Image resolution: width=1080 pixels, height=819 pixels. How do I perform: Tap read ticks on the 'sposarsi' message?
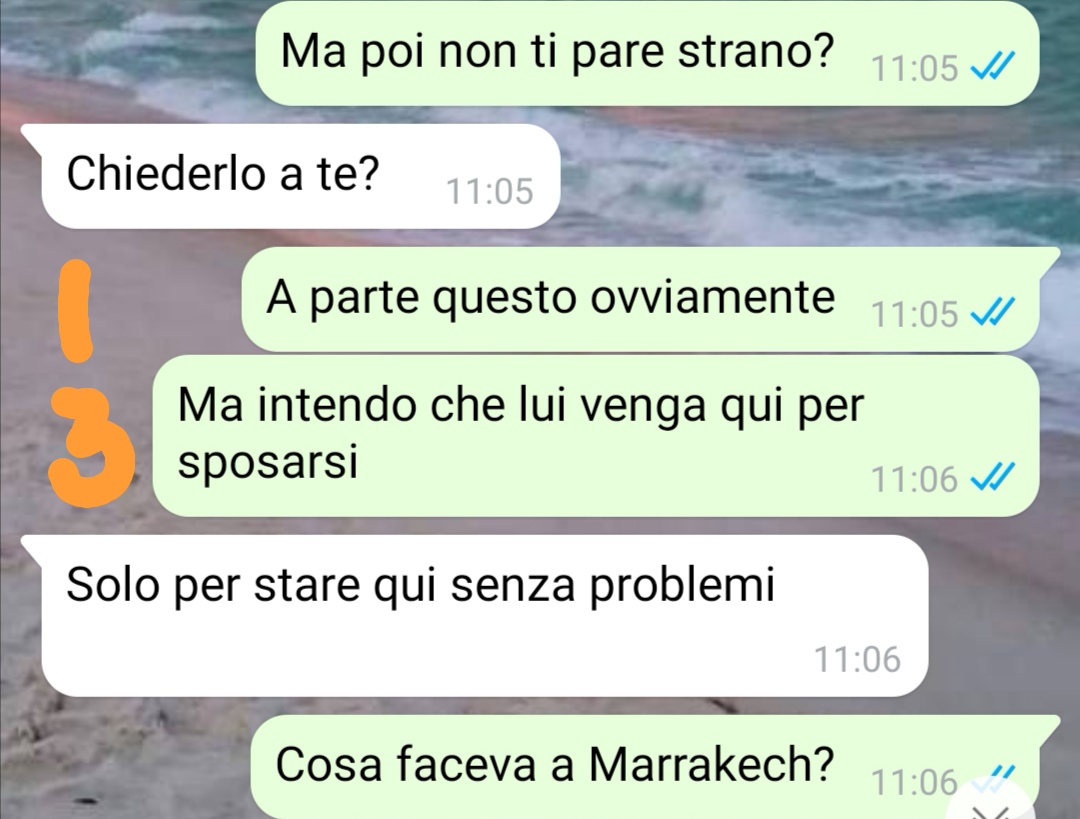[x=992, y=477]
